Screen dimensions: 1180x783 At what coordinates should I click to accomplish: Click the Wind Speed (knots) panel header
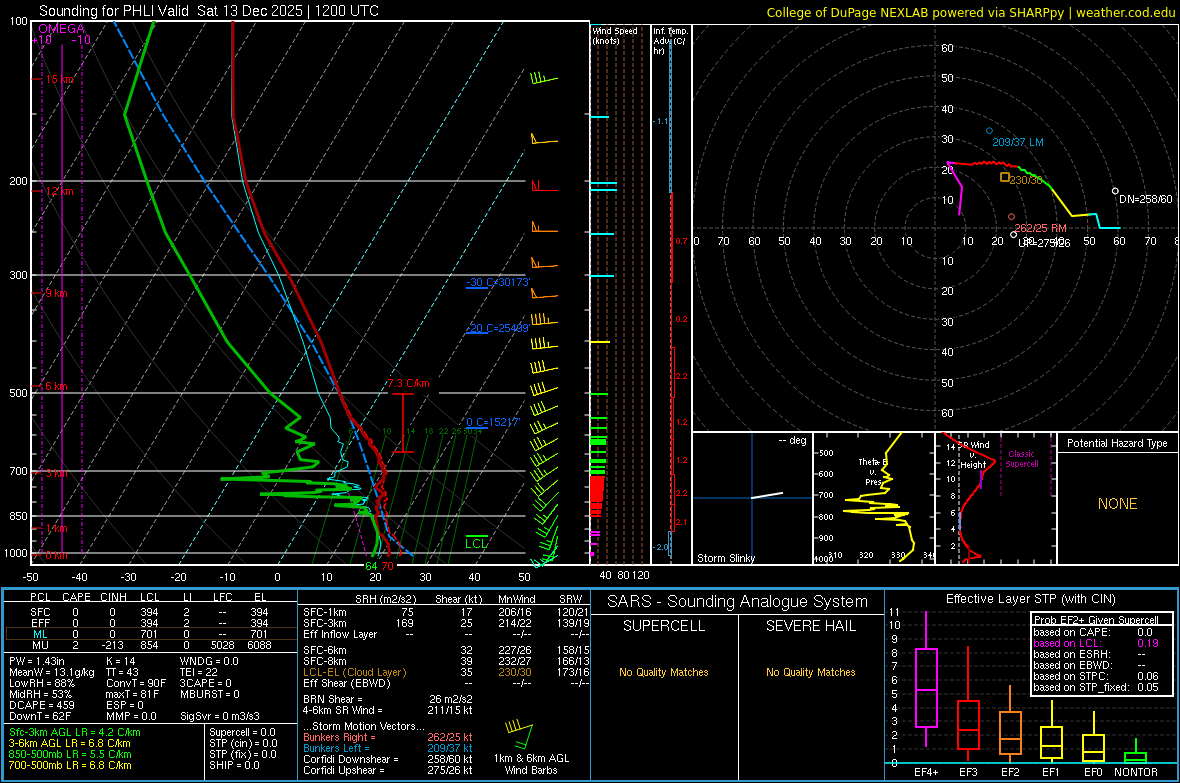click(x=615, y=35)
